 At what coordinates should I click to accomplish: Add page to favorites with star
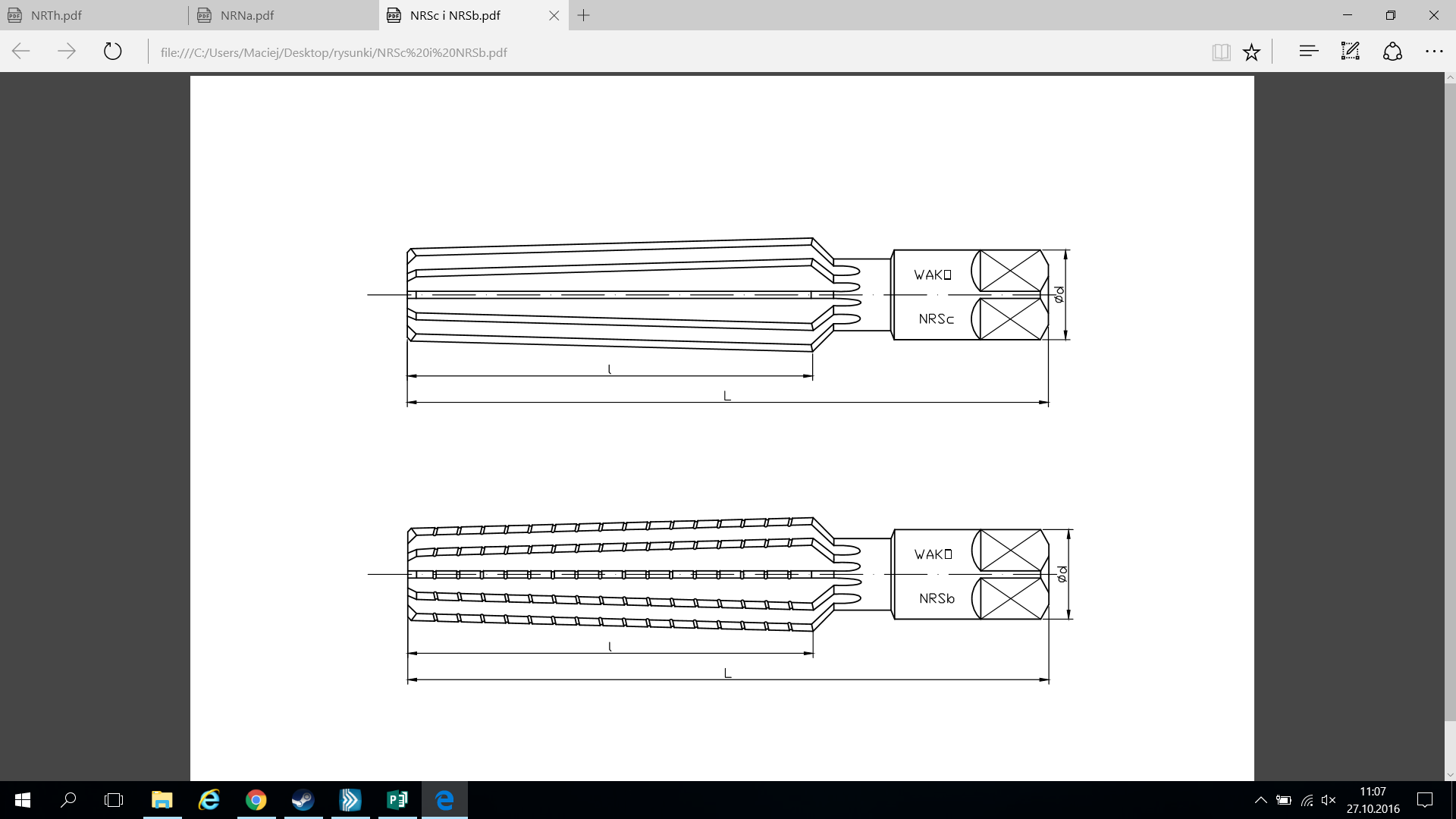[1251, 52]
